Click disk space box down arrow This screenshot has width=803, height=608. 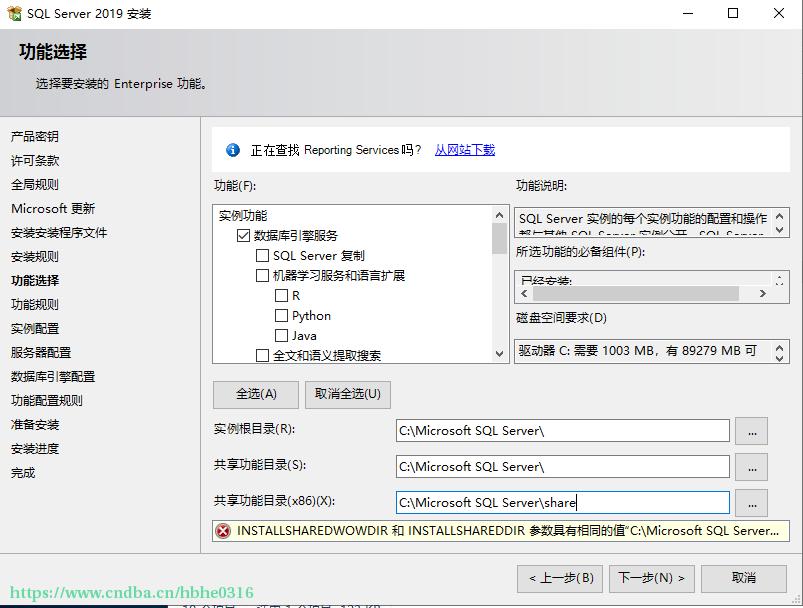click(x=779, y=358)
